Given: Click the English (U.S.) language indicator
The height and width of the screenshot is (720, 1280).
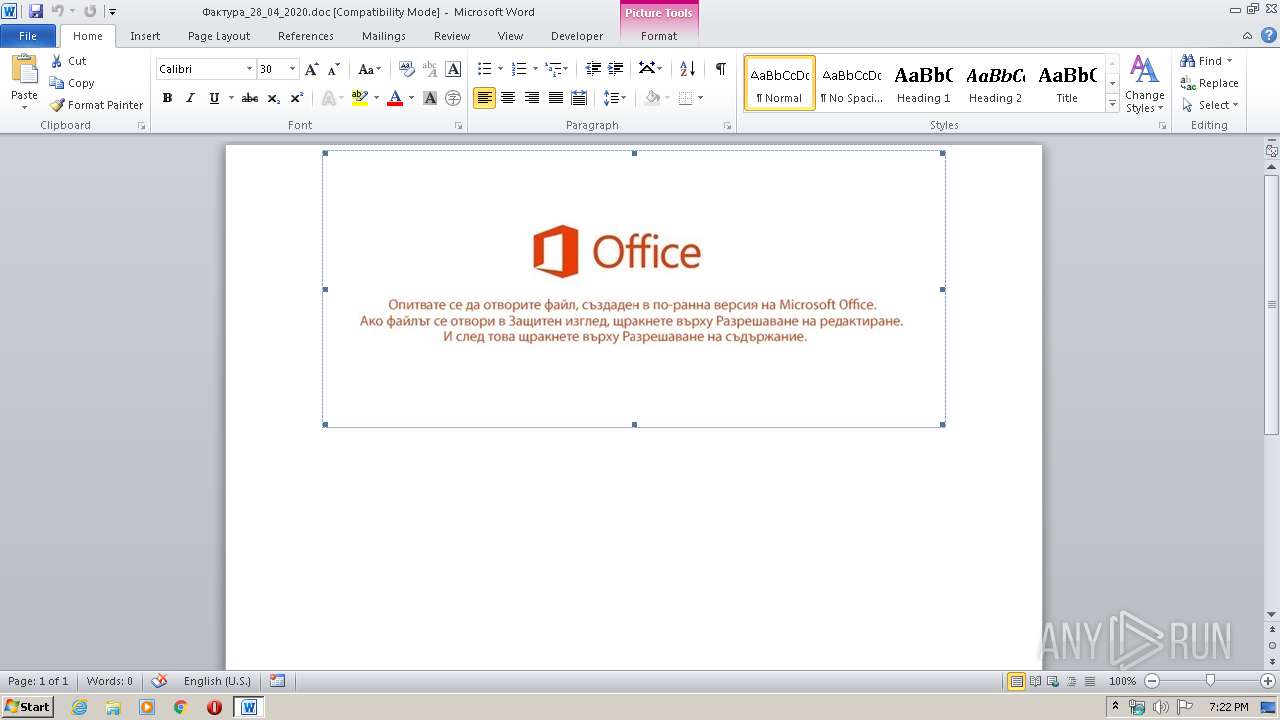Looking at the screenshot, I should (217, 681).
